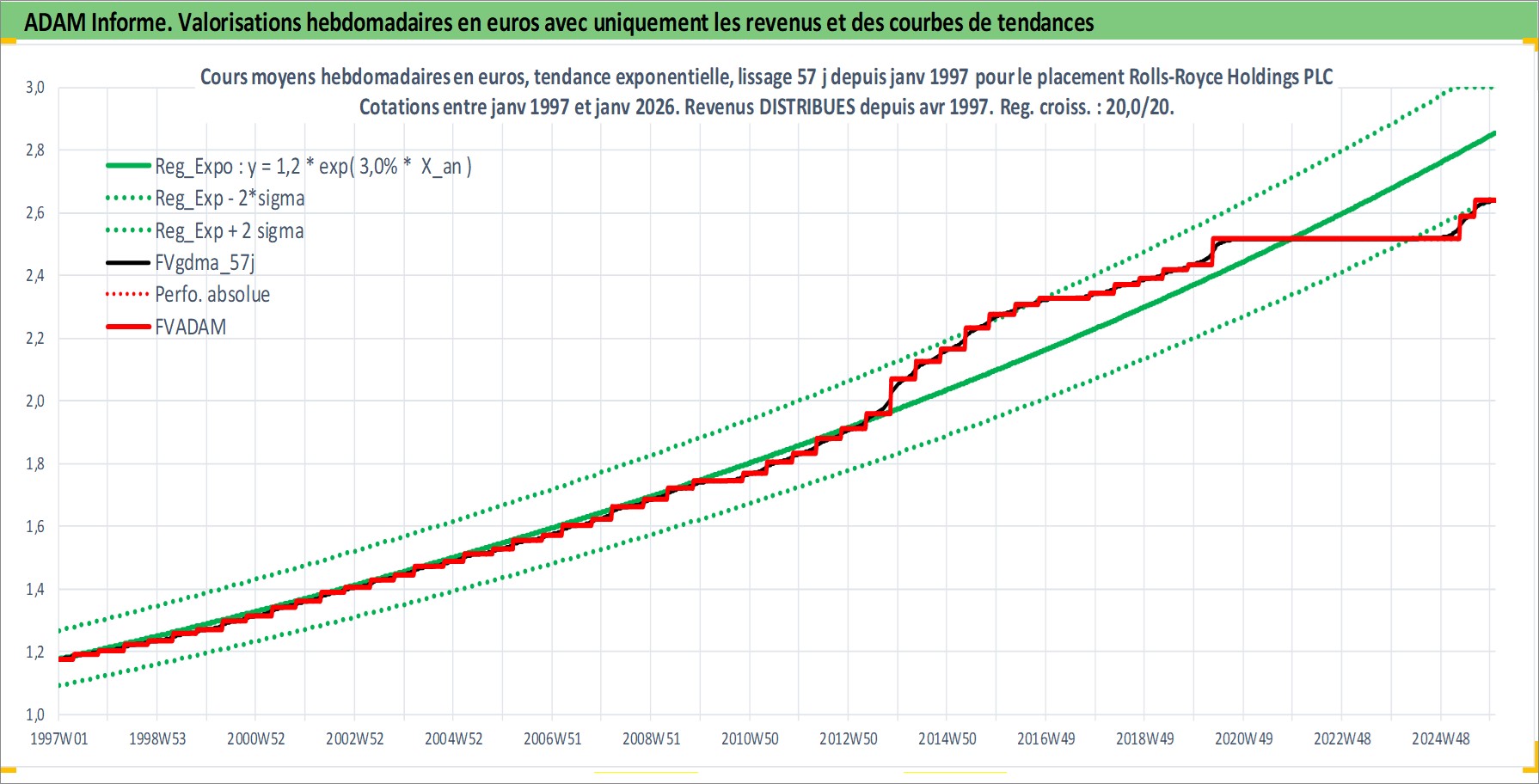
Task: Click y-axis label '1,0'
Action: pos(34,715)
